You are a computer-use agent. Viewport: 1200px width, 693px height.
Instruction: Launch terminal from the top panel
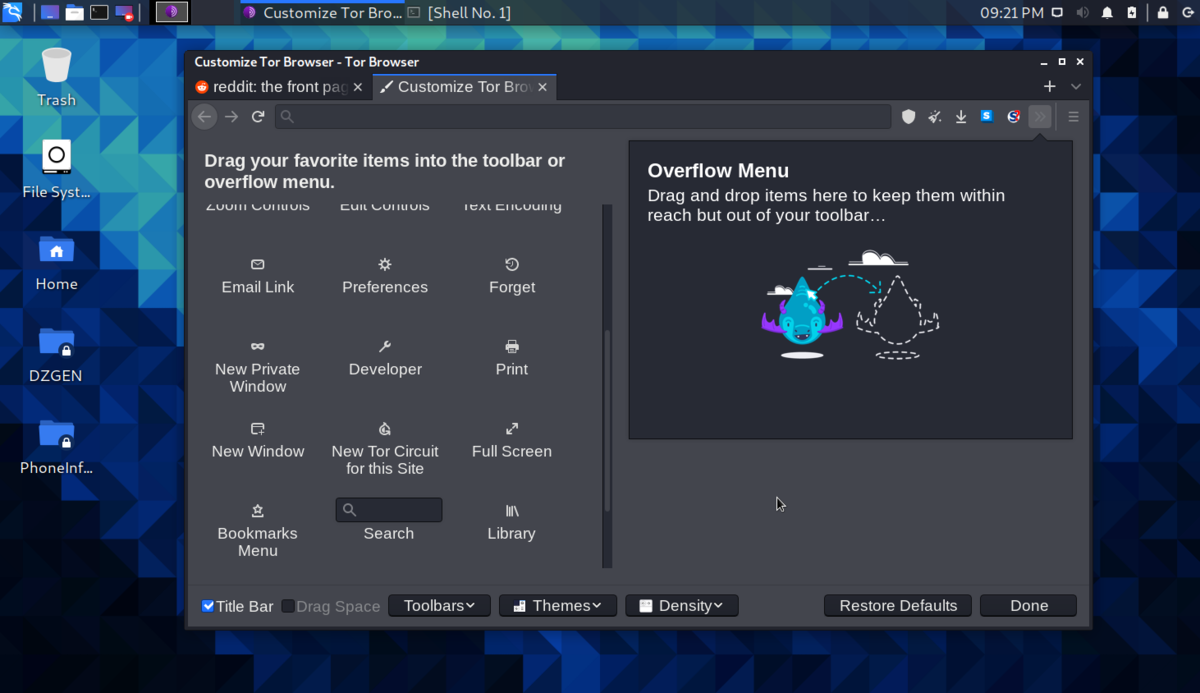click(x=100, y=13)
